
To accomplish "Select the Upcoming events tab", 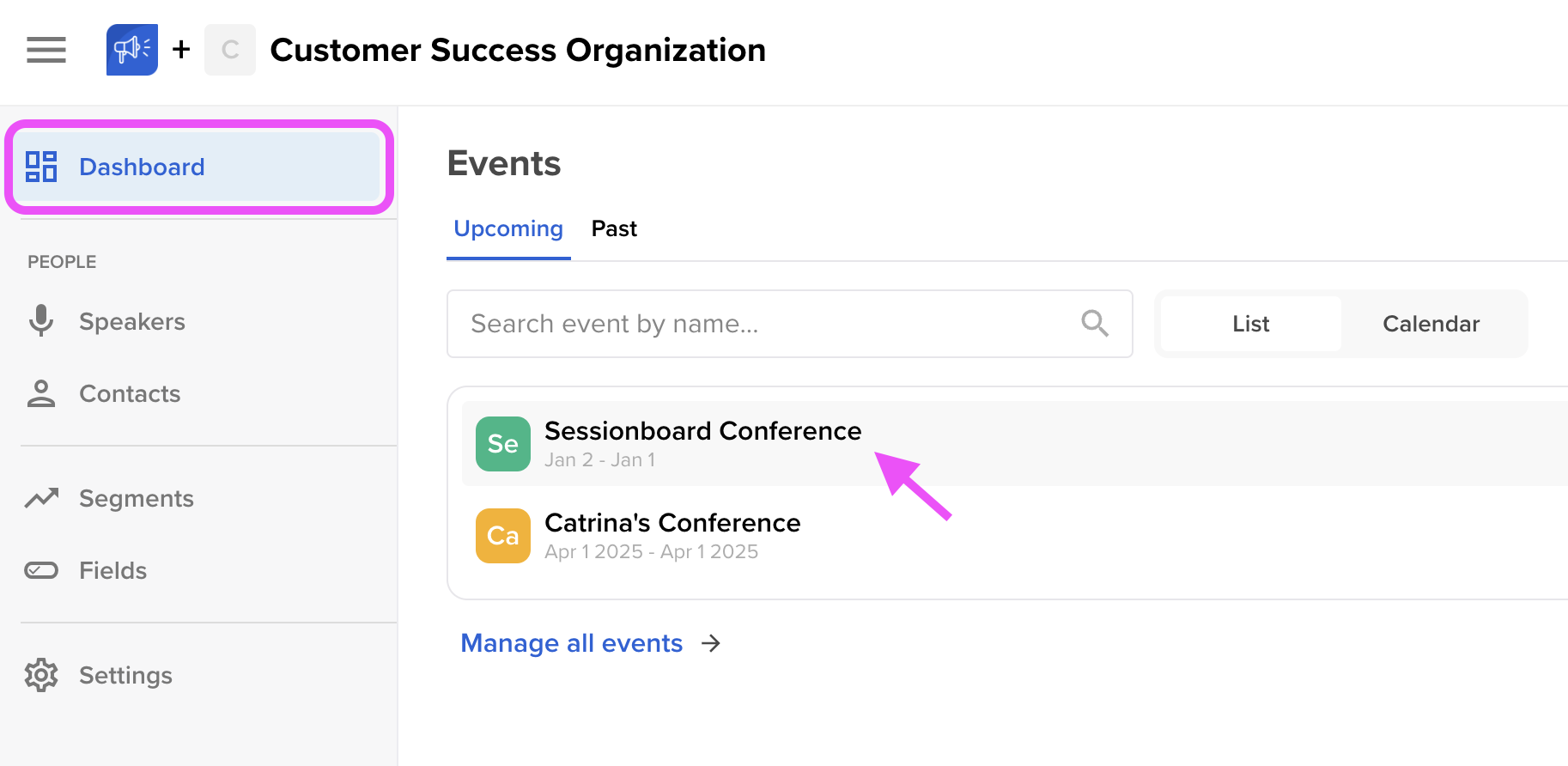I will pyautogui.click(x=508, y=228).
